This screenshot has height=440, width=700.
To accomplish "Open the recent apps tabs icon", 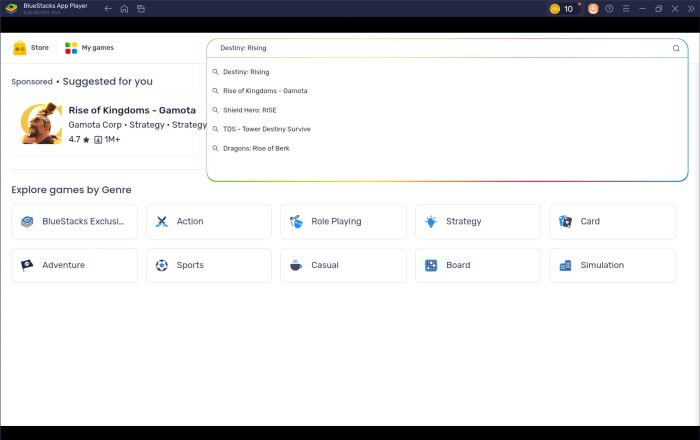I will (x=141, y=8).
